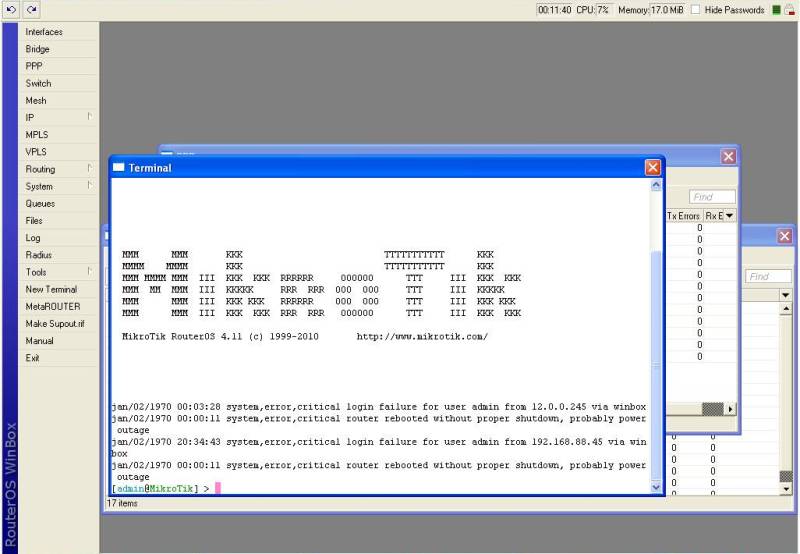
Task: Click Exit in the sidebar
Action: [x=32, y=358]
